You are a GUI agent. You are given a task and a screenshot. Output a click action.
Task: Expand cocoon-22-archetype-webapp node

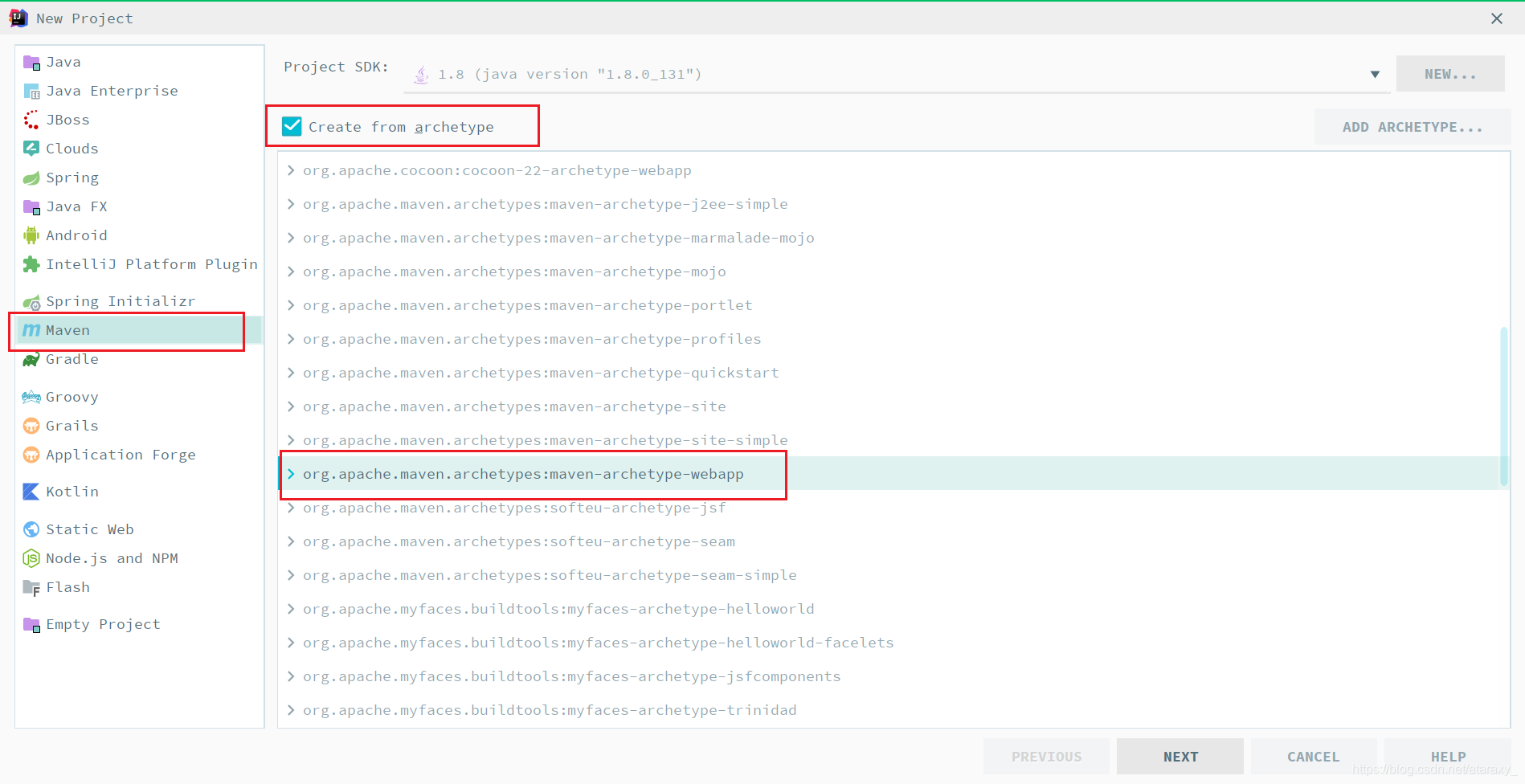pyautogui.click(x=291, y=170)
